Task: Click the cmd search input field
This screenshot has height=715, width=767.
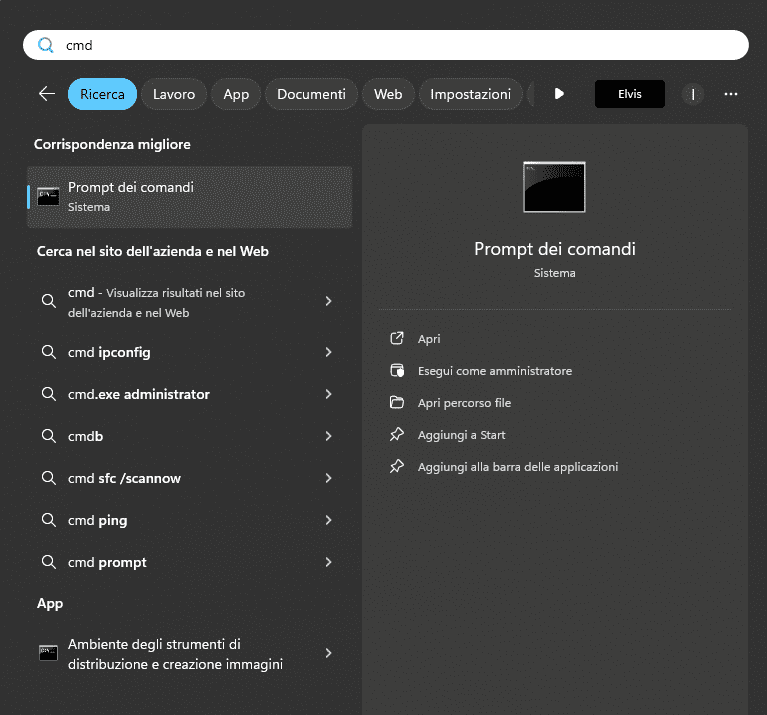Action: (400, 45)
